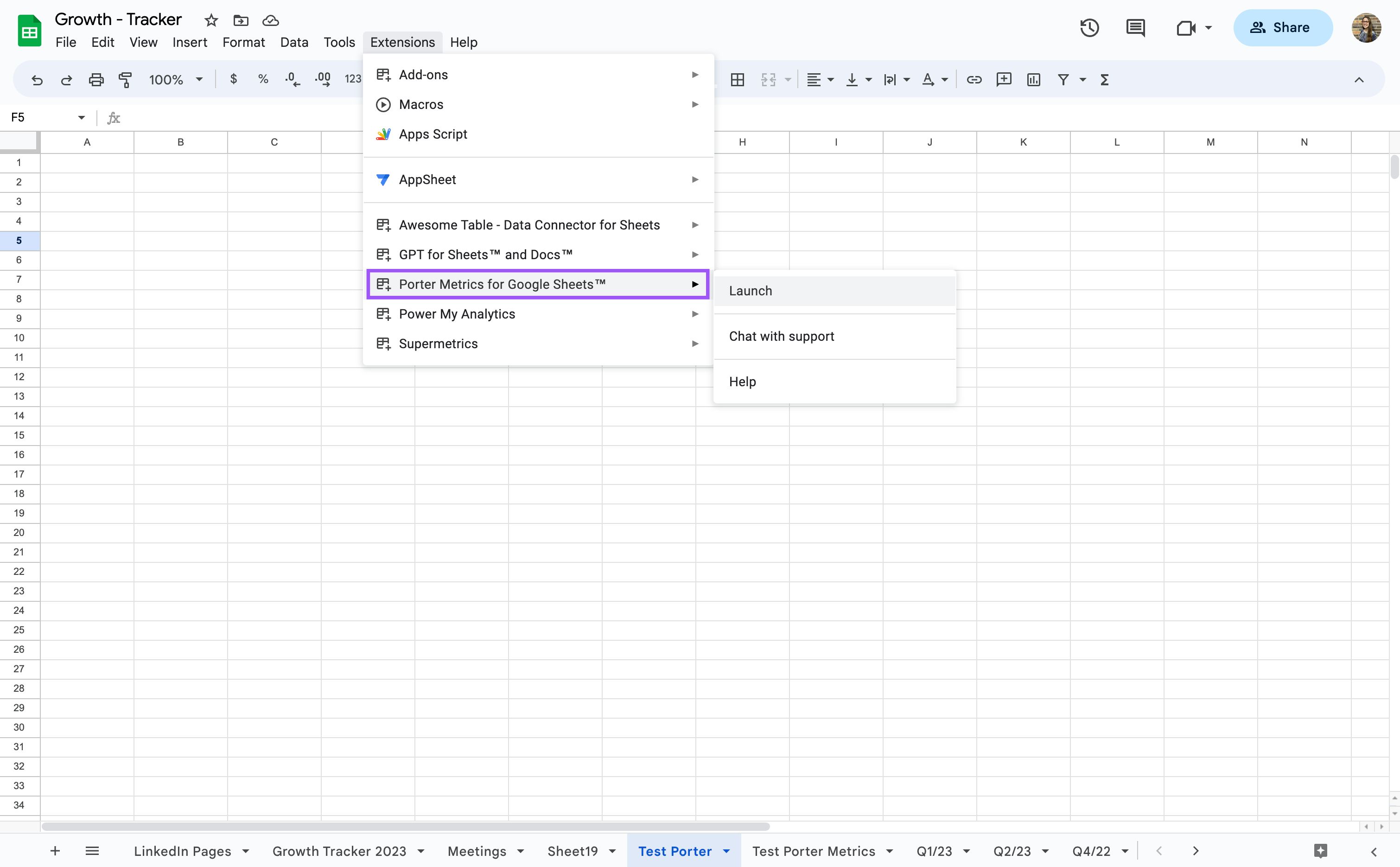Click the Redo icon in the toolbar
This screenshot has height=867, width=1400.
66,80
